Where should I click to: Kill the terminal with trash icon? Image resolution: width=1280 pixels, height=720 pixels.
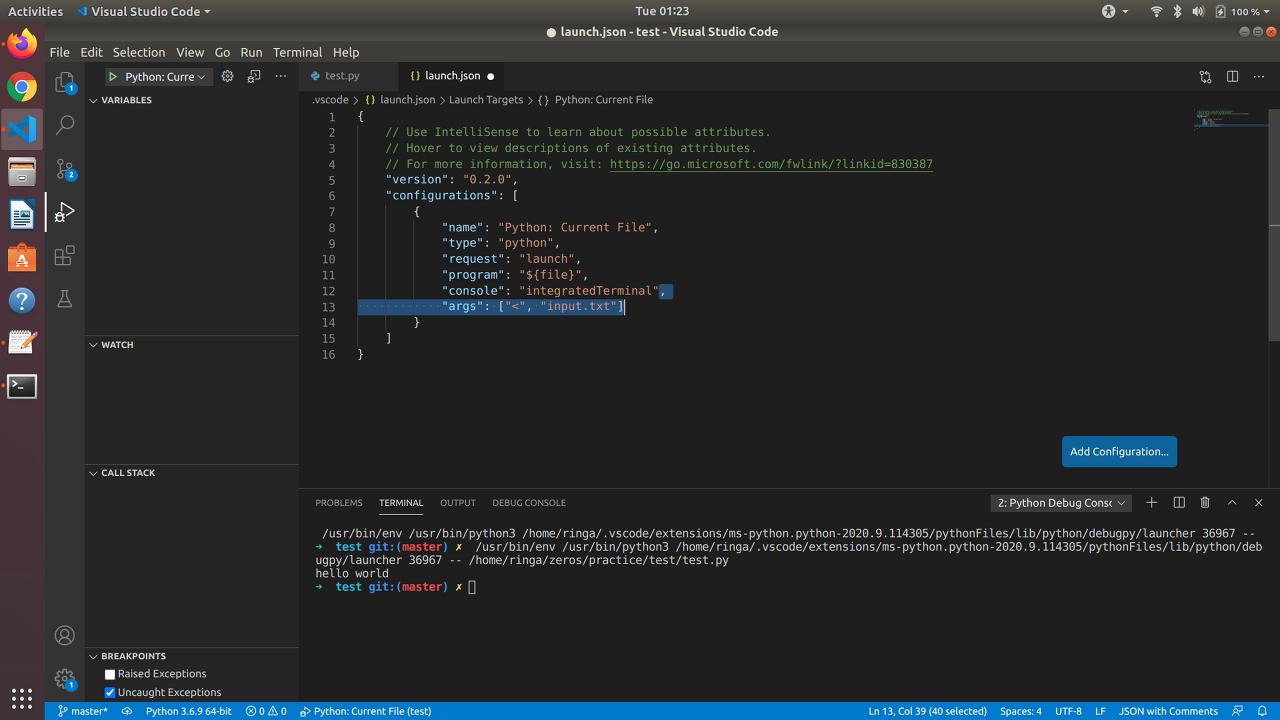click(x=1205, y=503)
